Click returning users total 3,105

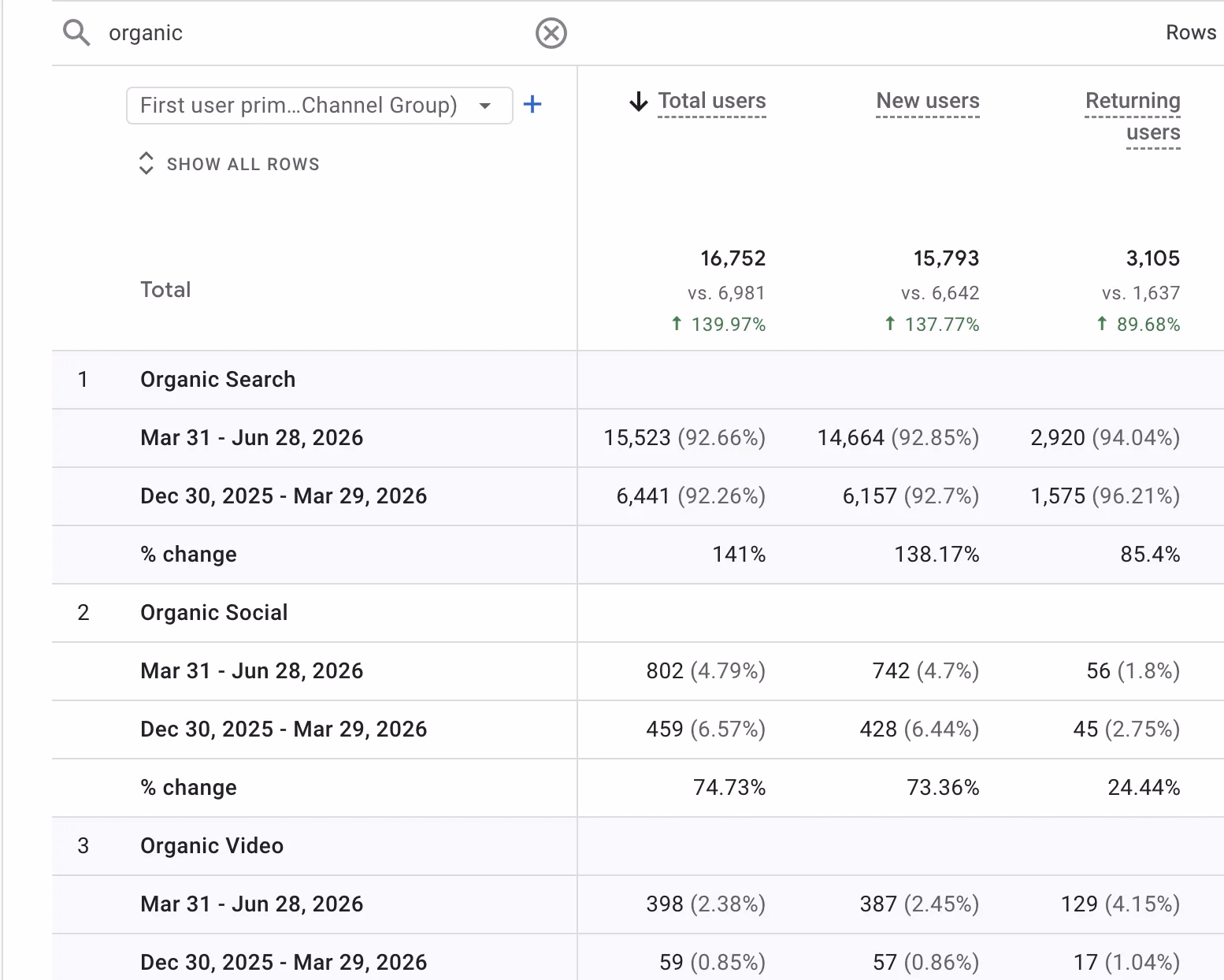point(1153,258)
